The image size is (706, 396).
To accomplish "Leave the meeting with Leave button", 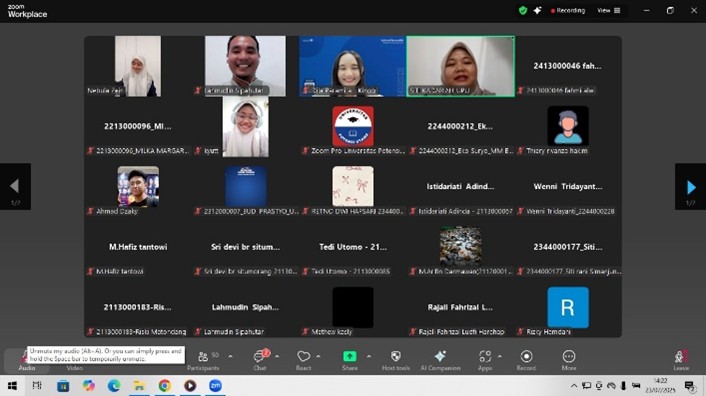I will [681, 360].
